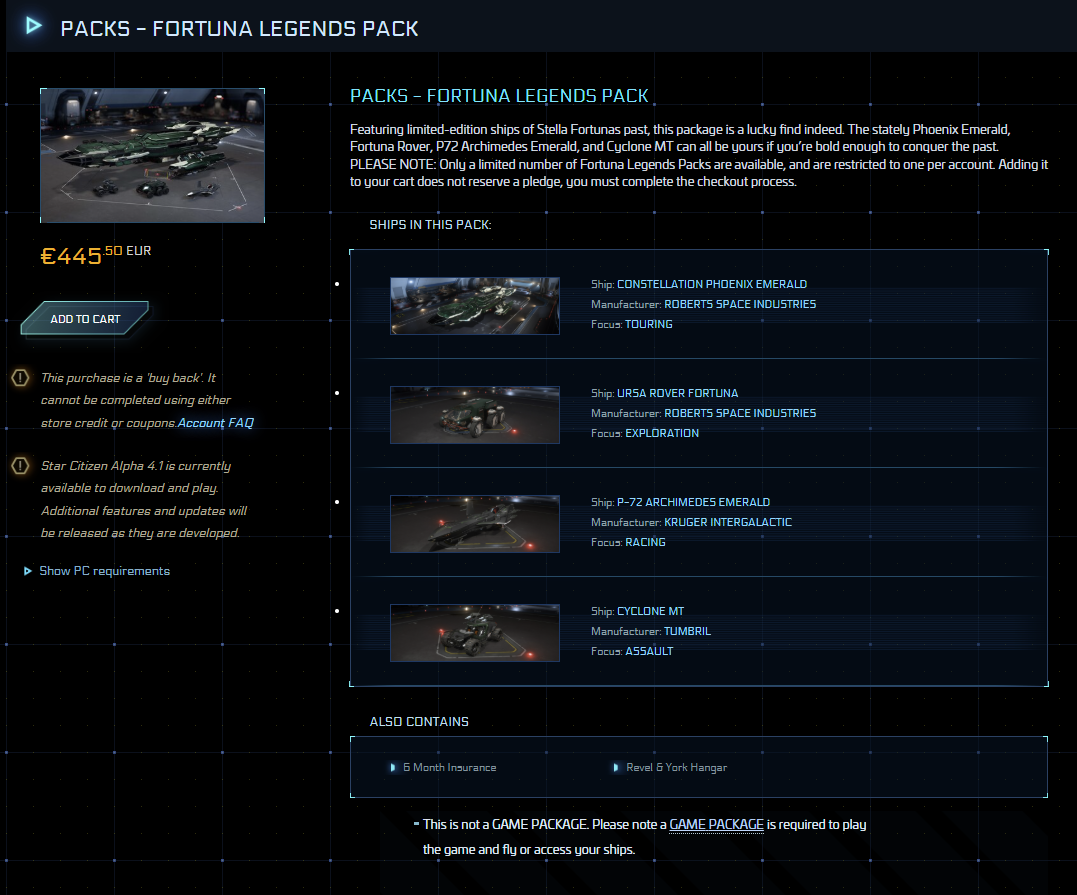The image size is (1077, 895).
Task: Open the Fortuna Legends Pack main image
Action: coord(152,155)
